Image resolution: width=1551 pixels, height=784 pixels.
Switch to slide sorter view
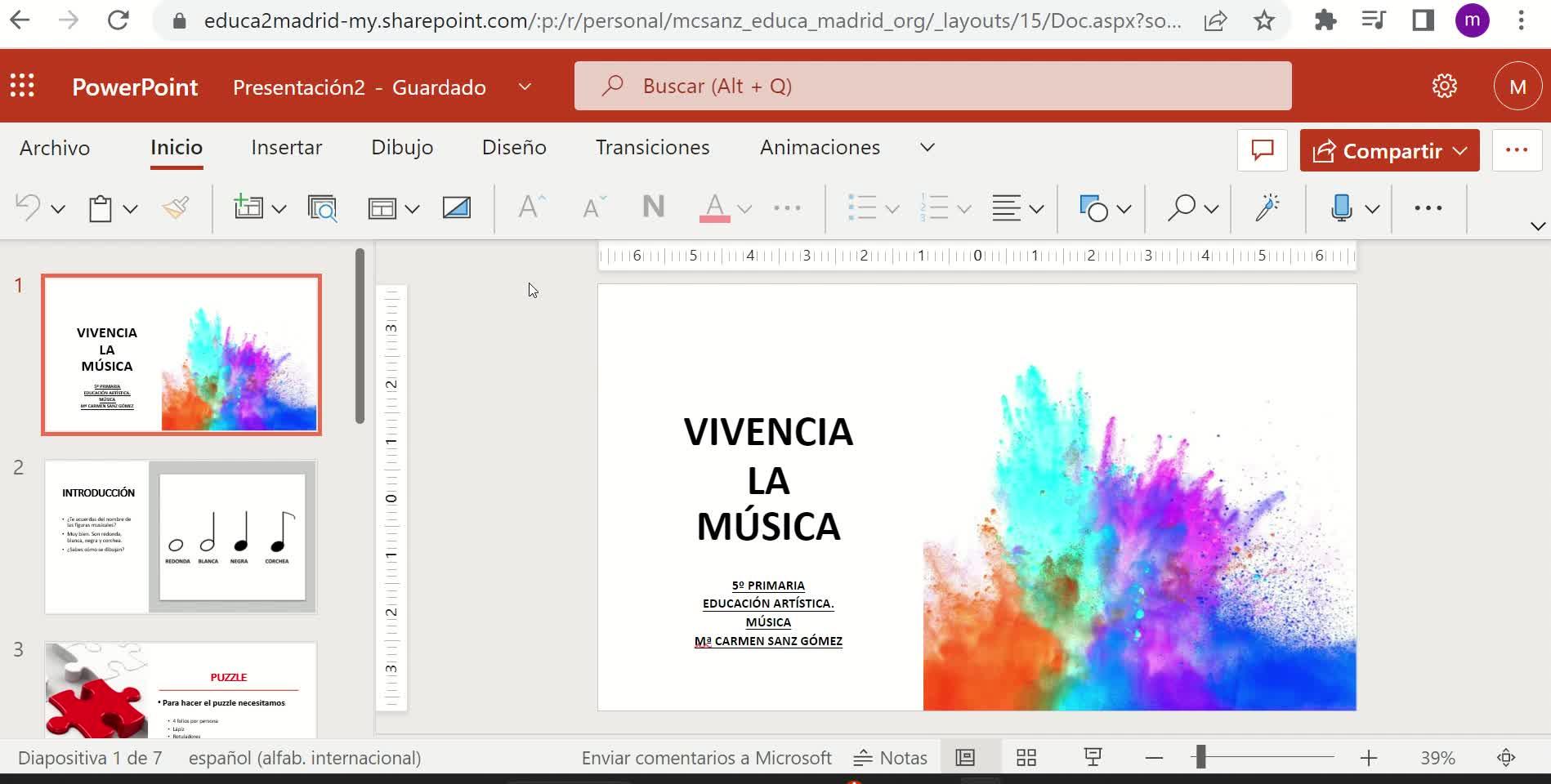point(1026,758)
